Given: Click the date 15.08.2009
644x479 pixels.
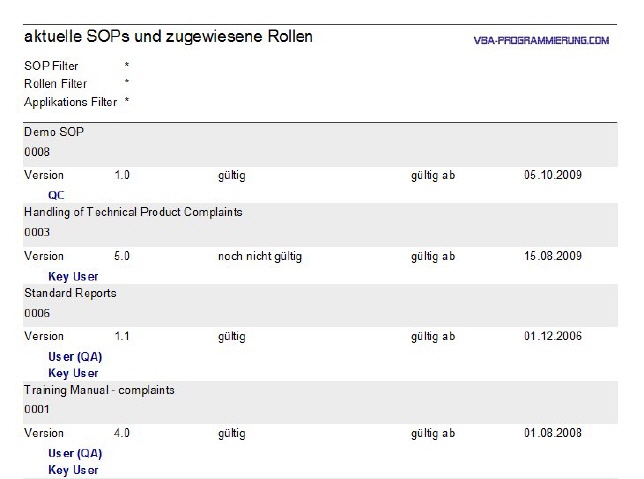Looking at the screenshot, I should pos(553,256).
